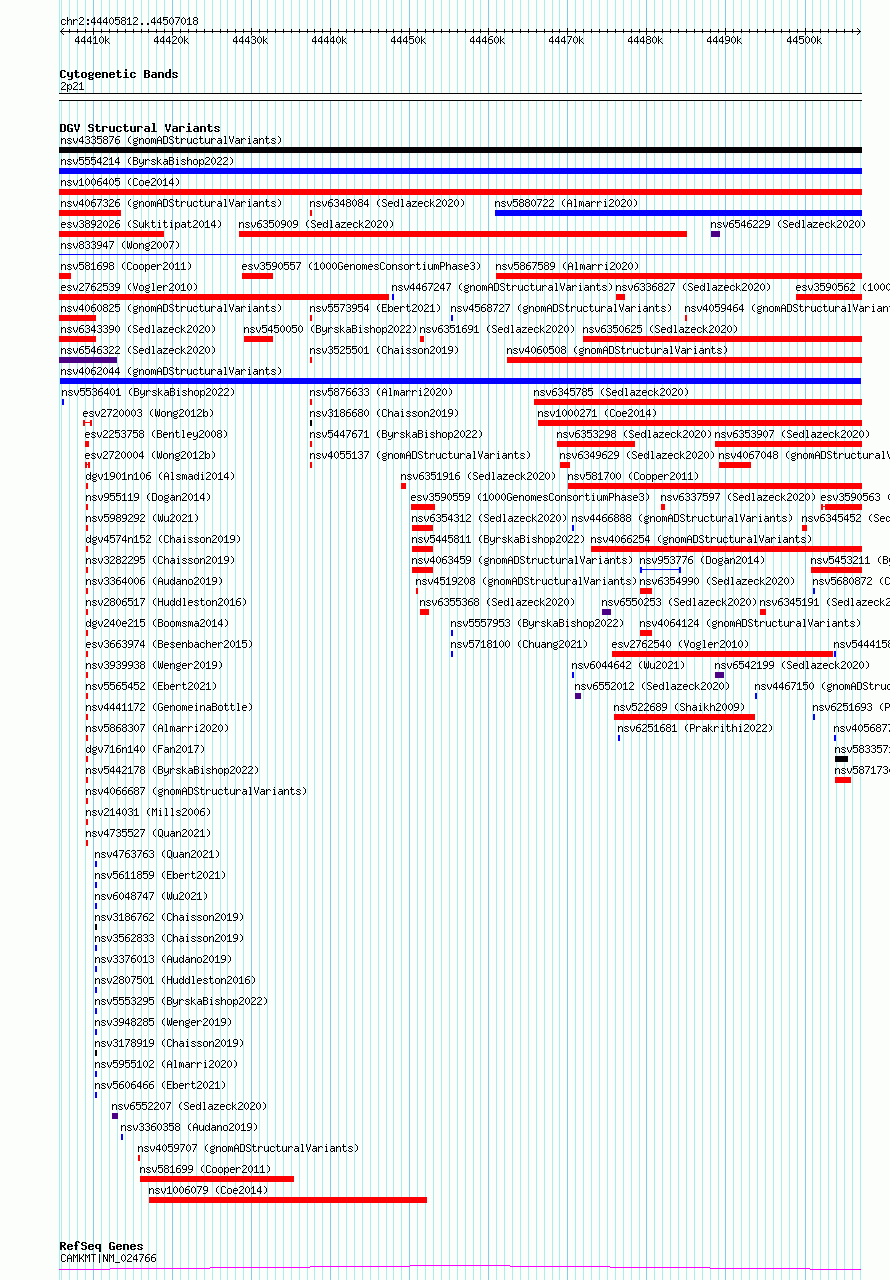Click the nsv214031 (Mills2006) label

pos(148,812)
